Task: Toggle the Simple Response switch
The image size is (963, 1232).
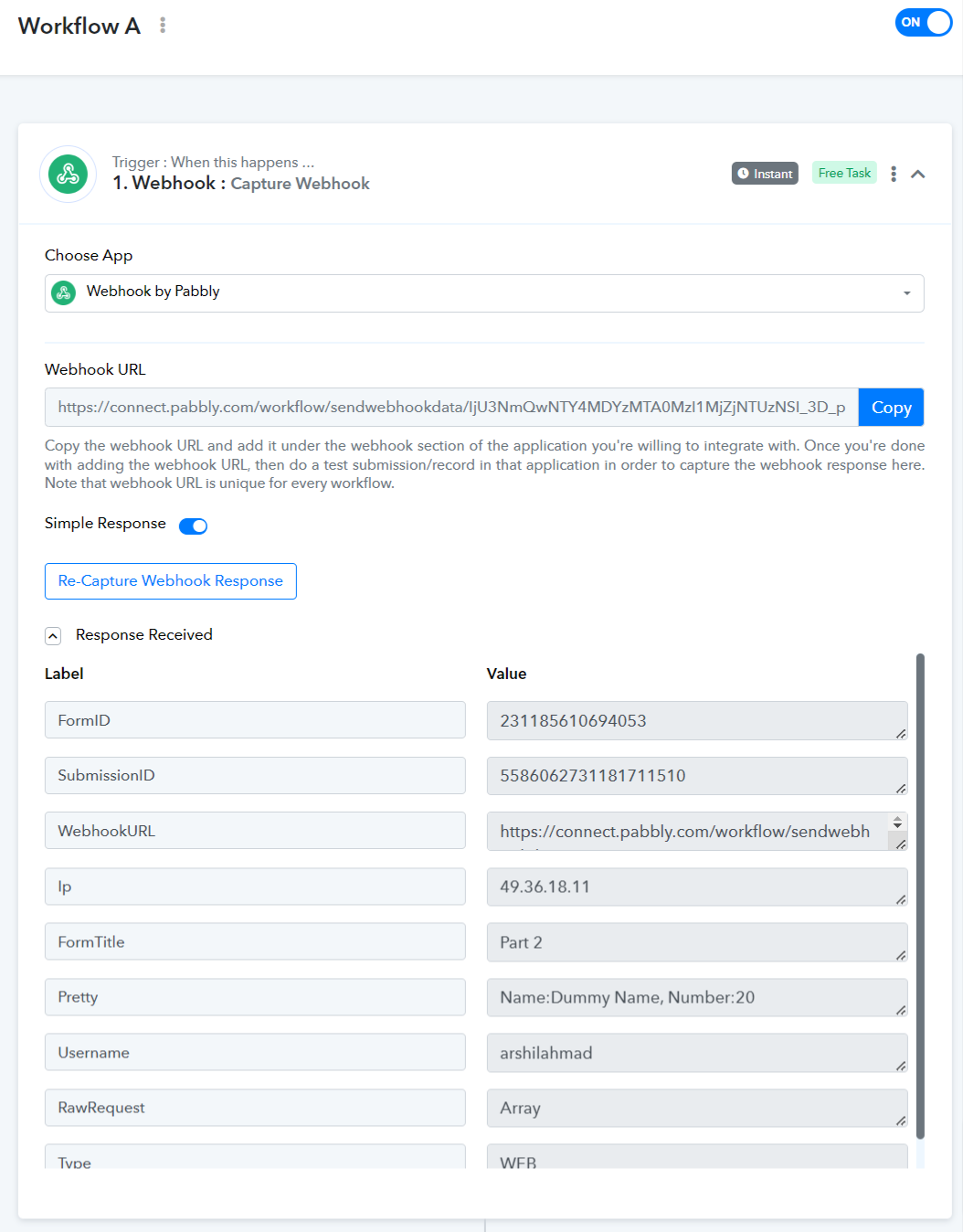Action: [x=193, y=526]
